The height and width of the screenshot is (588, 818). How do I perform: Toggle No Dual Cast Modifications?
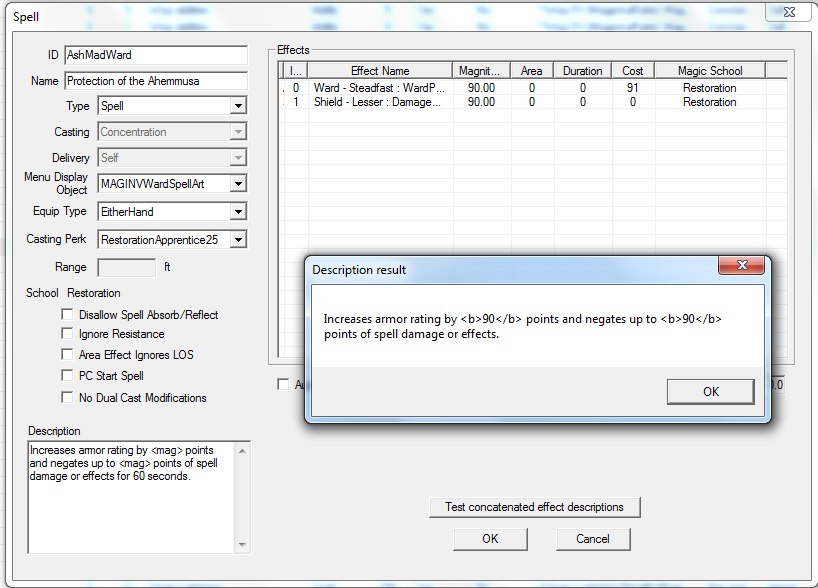pos(67,398)
